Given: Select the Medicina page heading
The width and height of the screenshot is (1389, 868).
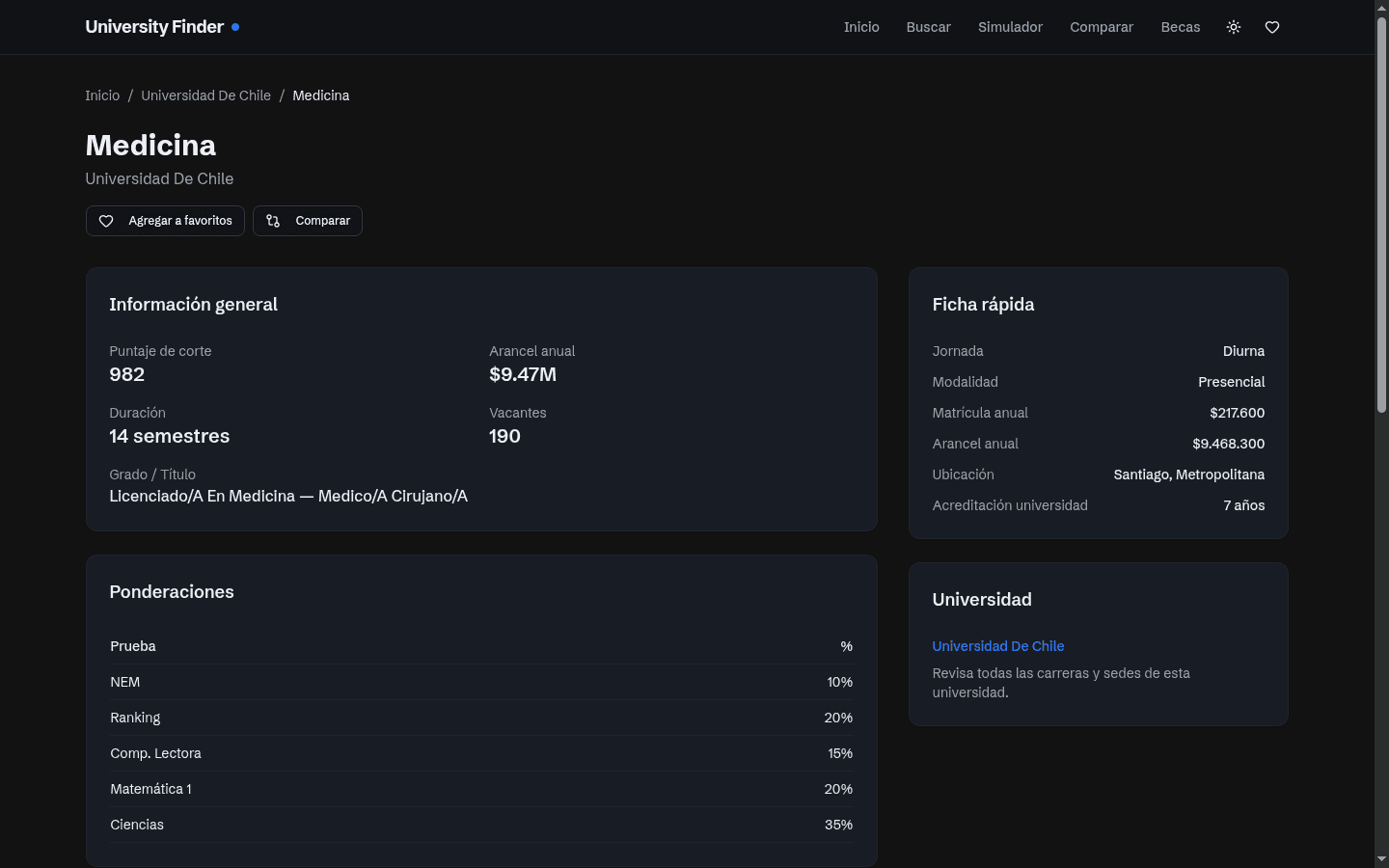Looking at the screenshot, I should tap(150, 145).
